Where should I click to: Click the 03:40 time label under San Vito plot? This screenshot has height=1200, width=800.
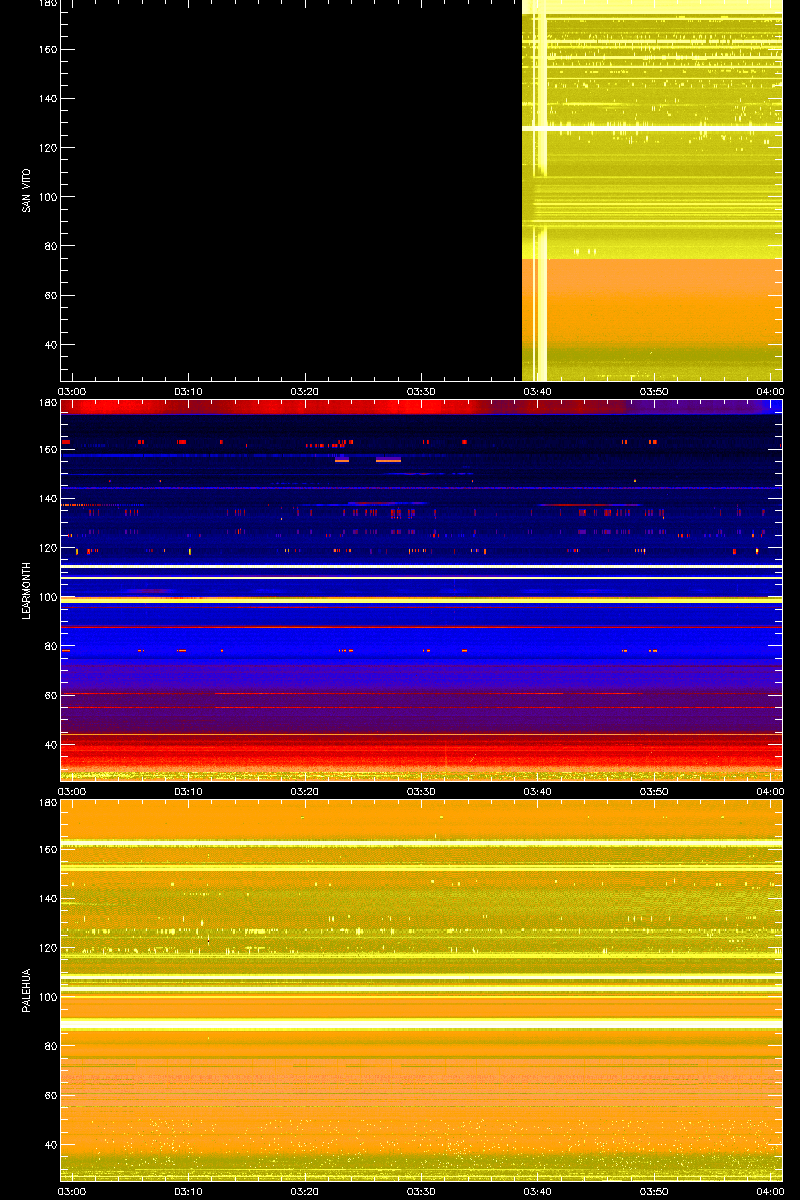click(538, 391)
